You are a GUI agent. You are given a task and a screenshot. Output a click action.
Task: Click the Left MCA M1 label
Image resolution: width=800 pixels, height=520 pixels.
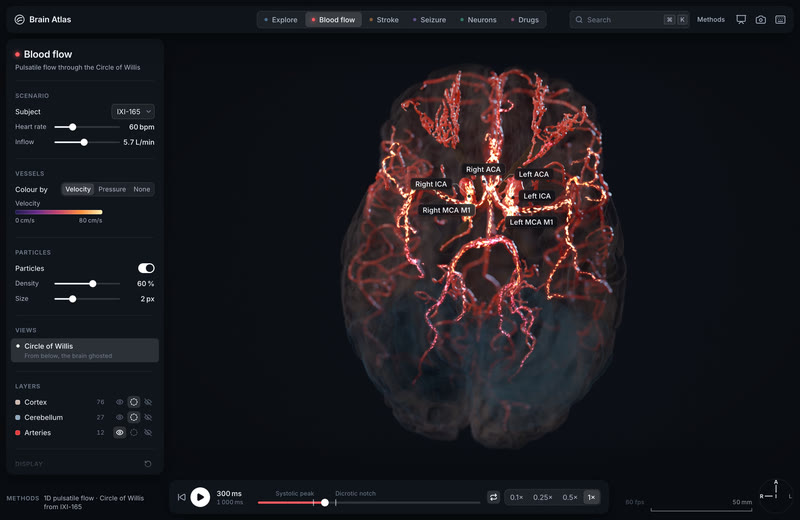pos(531,222)
